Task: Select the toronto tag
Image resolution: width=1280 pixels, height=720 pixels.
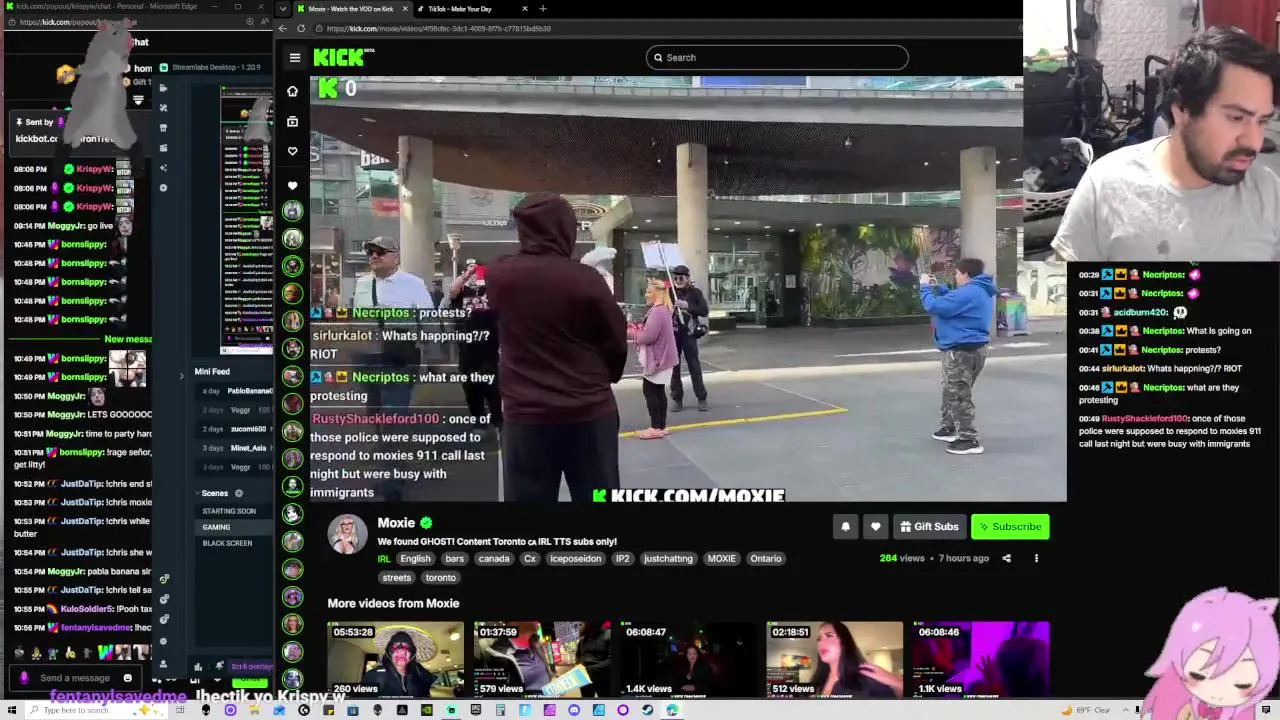Action: point(441,578)
